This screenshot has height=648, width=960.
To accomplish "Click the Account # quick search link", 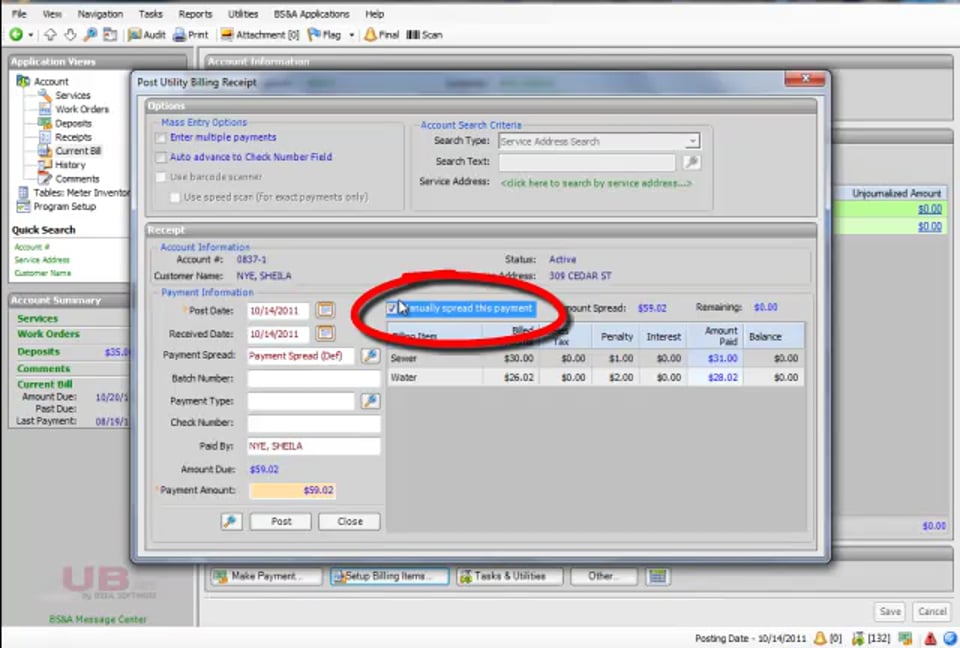I will click(32, 247).
